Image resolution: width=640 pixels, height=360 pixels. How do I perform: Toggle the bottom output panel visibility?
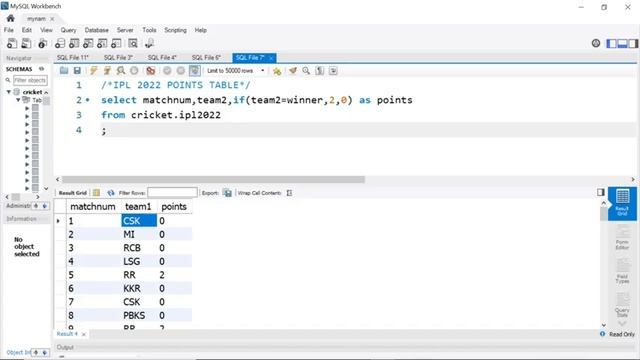(622, 43)
